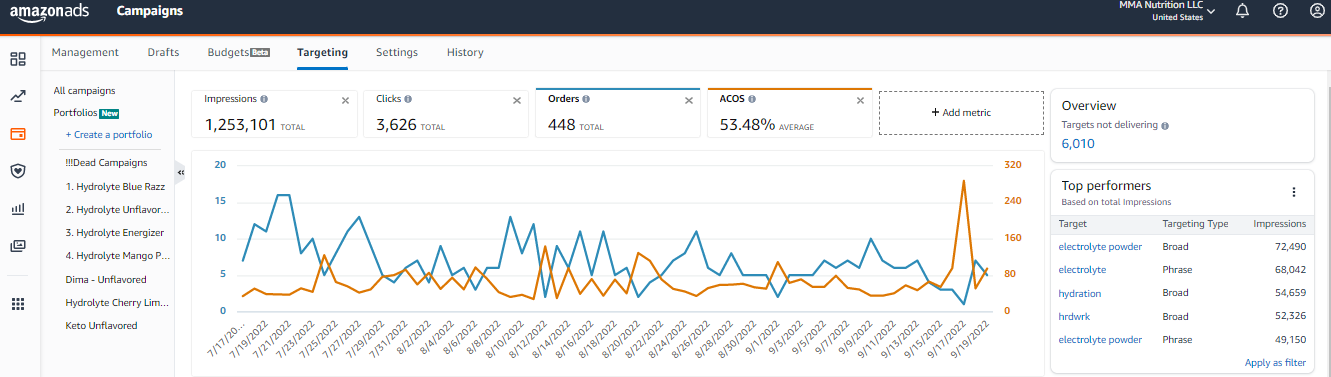This screenshot has height=377, width=1331.
Task: Open Dima - Unflavored portfolio
Action: [106, 280]
